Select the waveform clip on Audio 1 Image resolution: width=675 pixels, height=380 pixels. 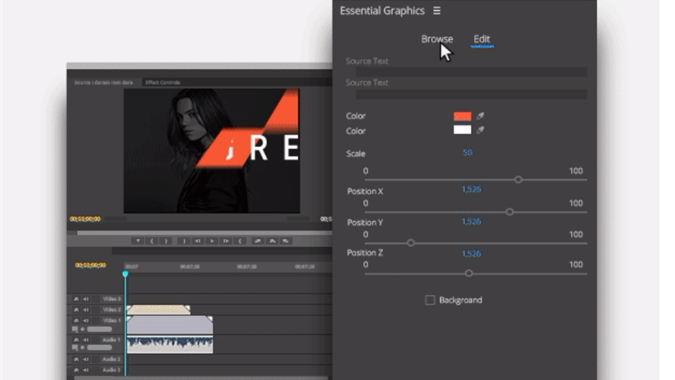click(170, 344)
